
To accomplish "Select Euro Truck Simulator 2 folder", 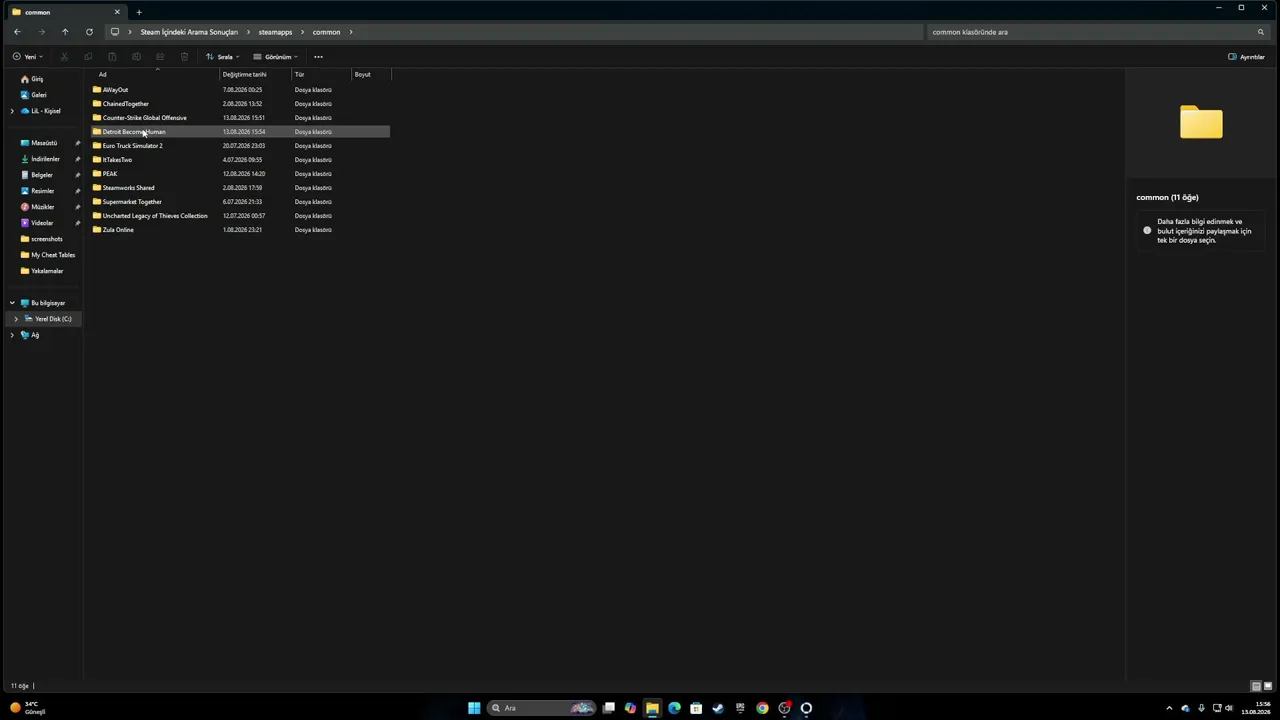I will pos(240,146).
